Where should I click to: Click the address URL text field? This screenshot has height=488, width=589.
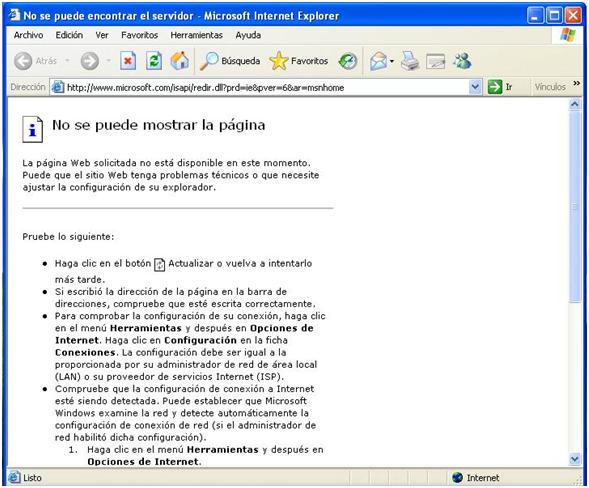pyautogui.click(x=267, y=88)
